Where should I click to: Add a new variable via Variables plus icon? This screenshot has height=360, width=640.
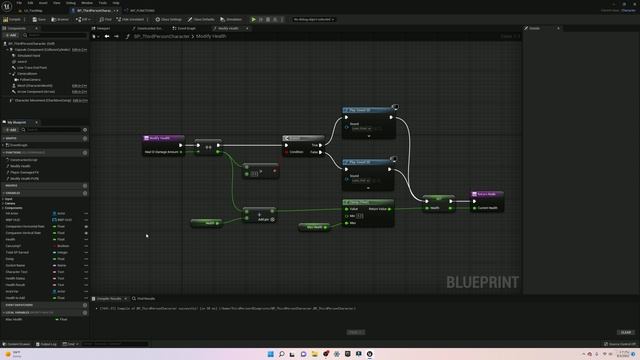click(x=85, y=193)
